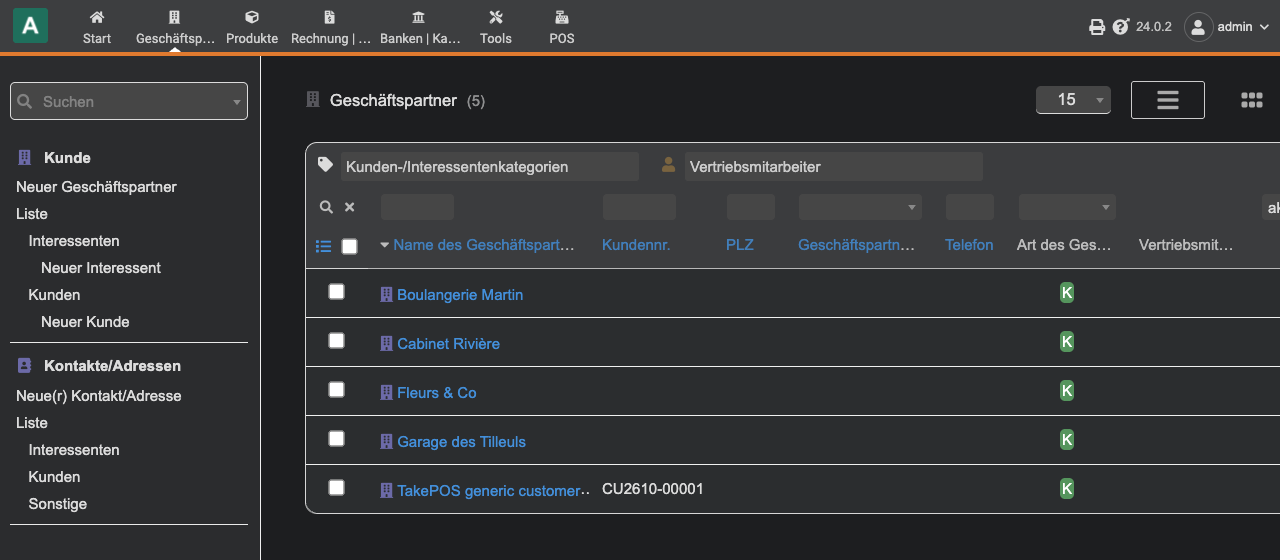The image size is (1280, 560).
Task: Open Neuer Interessent link
Action: (101, 268)
